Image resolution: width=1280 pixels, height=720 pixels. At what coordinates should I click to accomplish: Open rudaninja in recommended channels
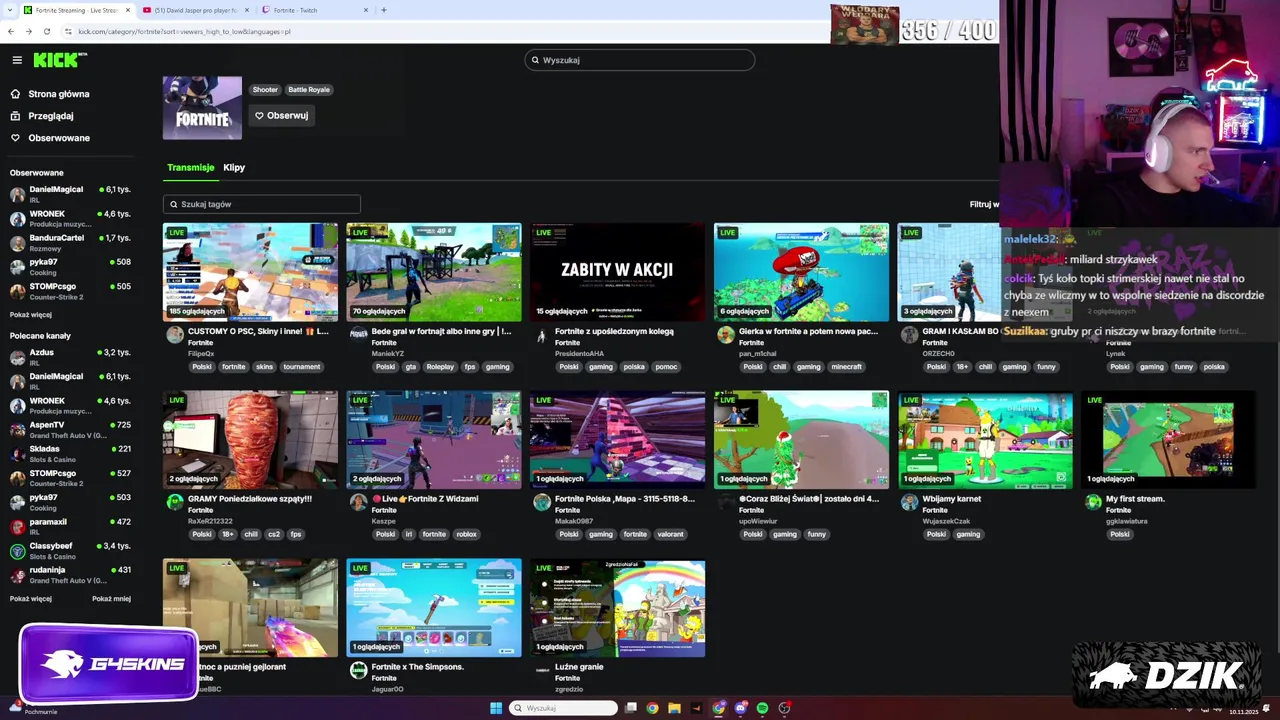coord(70,574)
